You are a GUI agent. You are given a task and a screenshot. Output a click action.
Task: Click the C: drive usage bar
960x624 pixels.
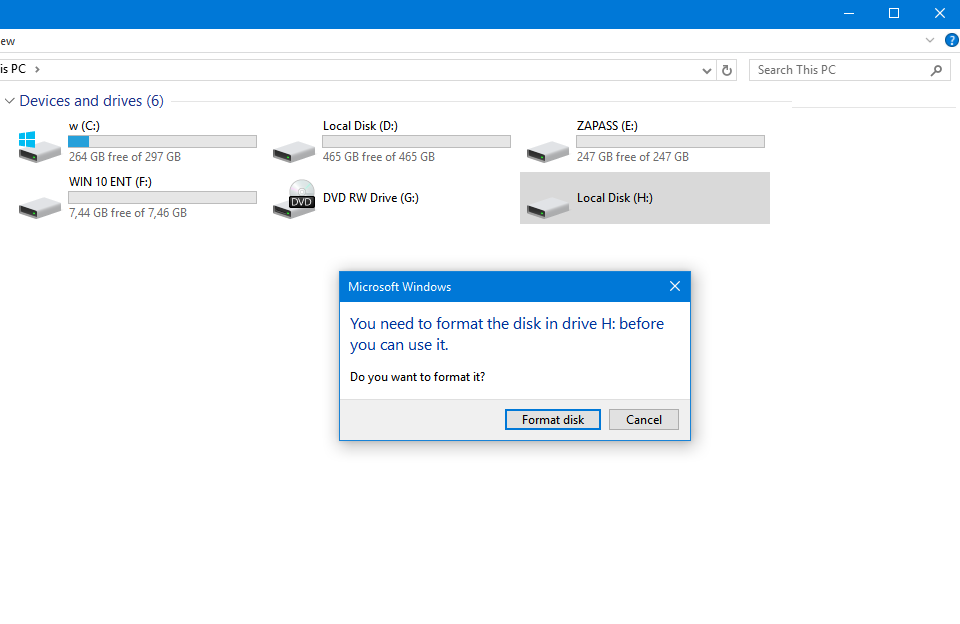(162, 142)
